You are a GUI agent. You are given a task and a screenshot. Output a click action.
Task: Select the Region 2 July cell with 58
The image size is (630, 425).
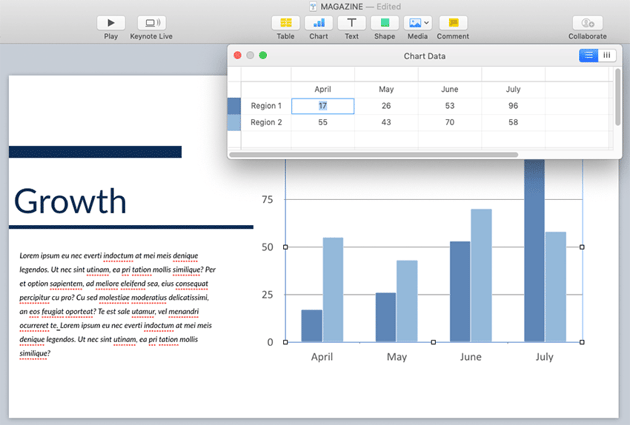click(513, 123)
